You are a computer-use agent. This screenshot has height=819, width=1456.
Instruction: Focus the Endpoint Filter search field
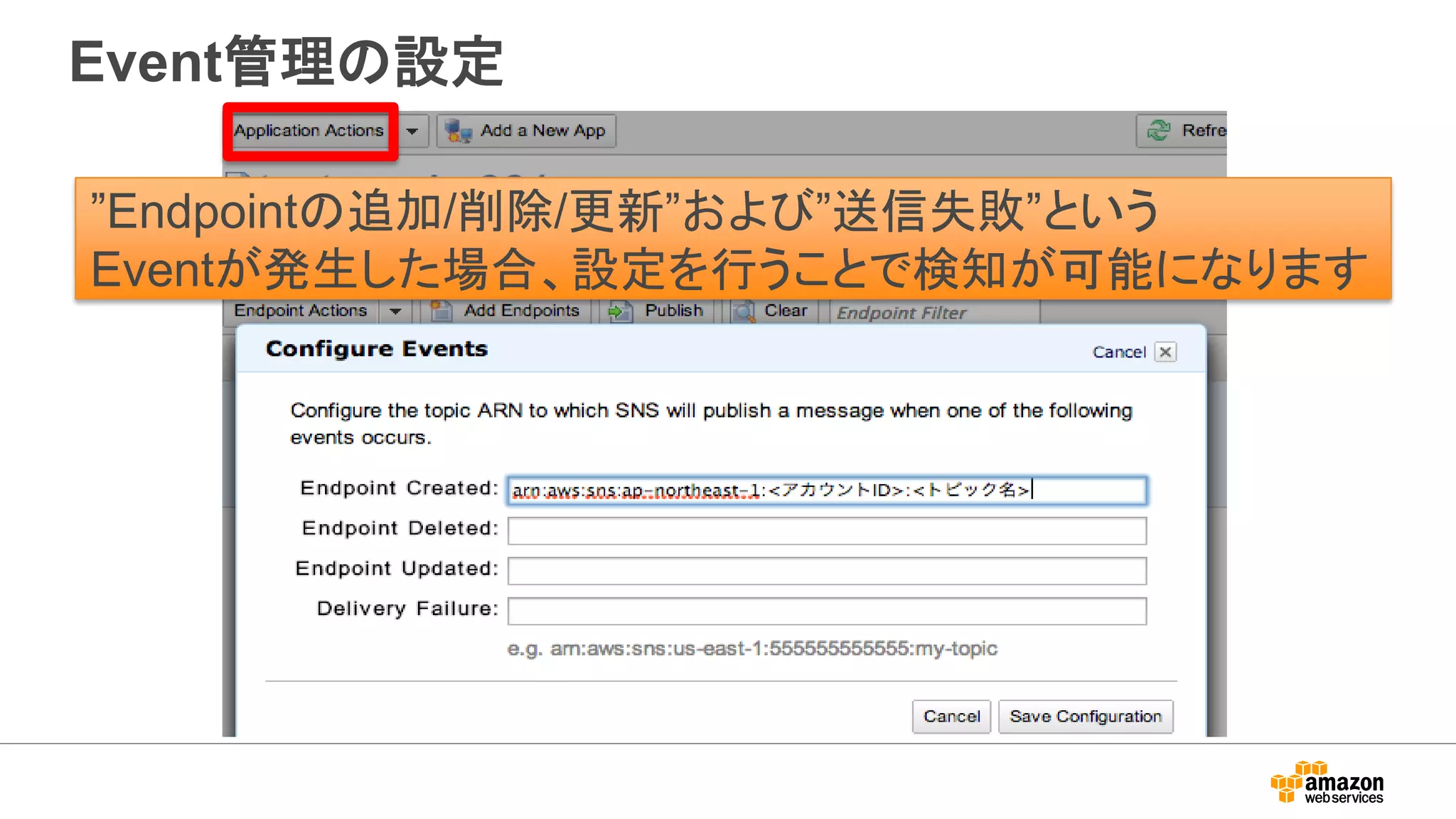(x=934, y=313)
